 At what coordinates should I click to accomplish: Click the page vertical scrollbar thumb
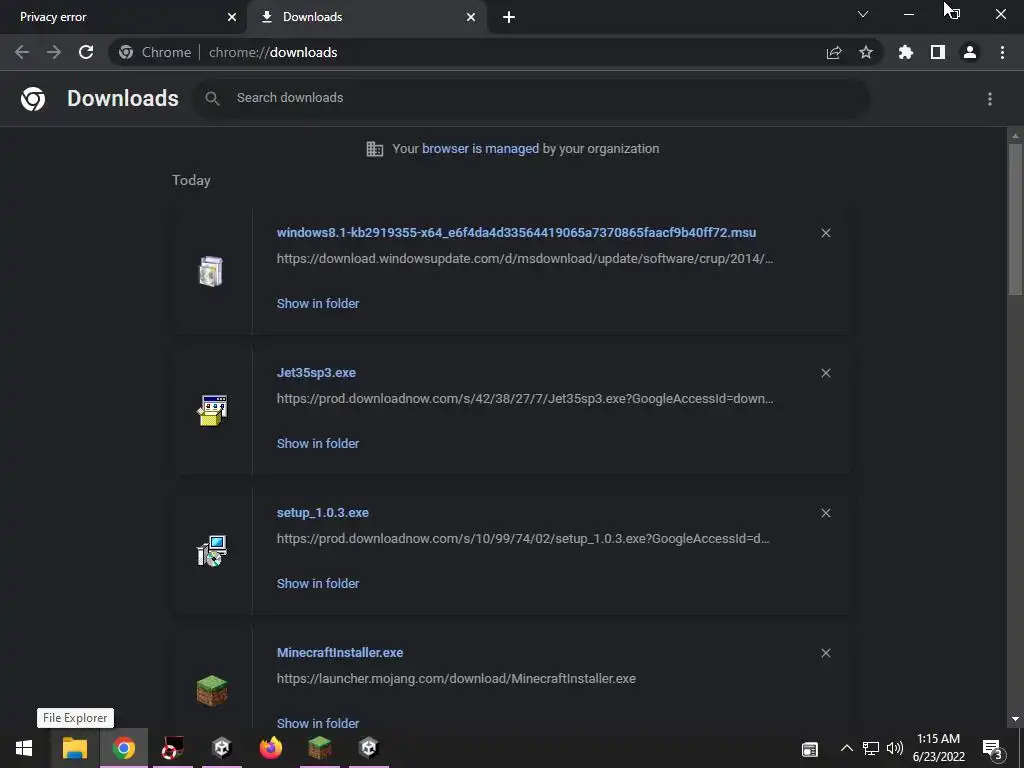(1015, 219)
